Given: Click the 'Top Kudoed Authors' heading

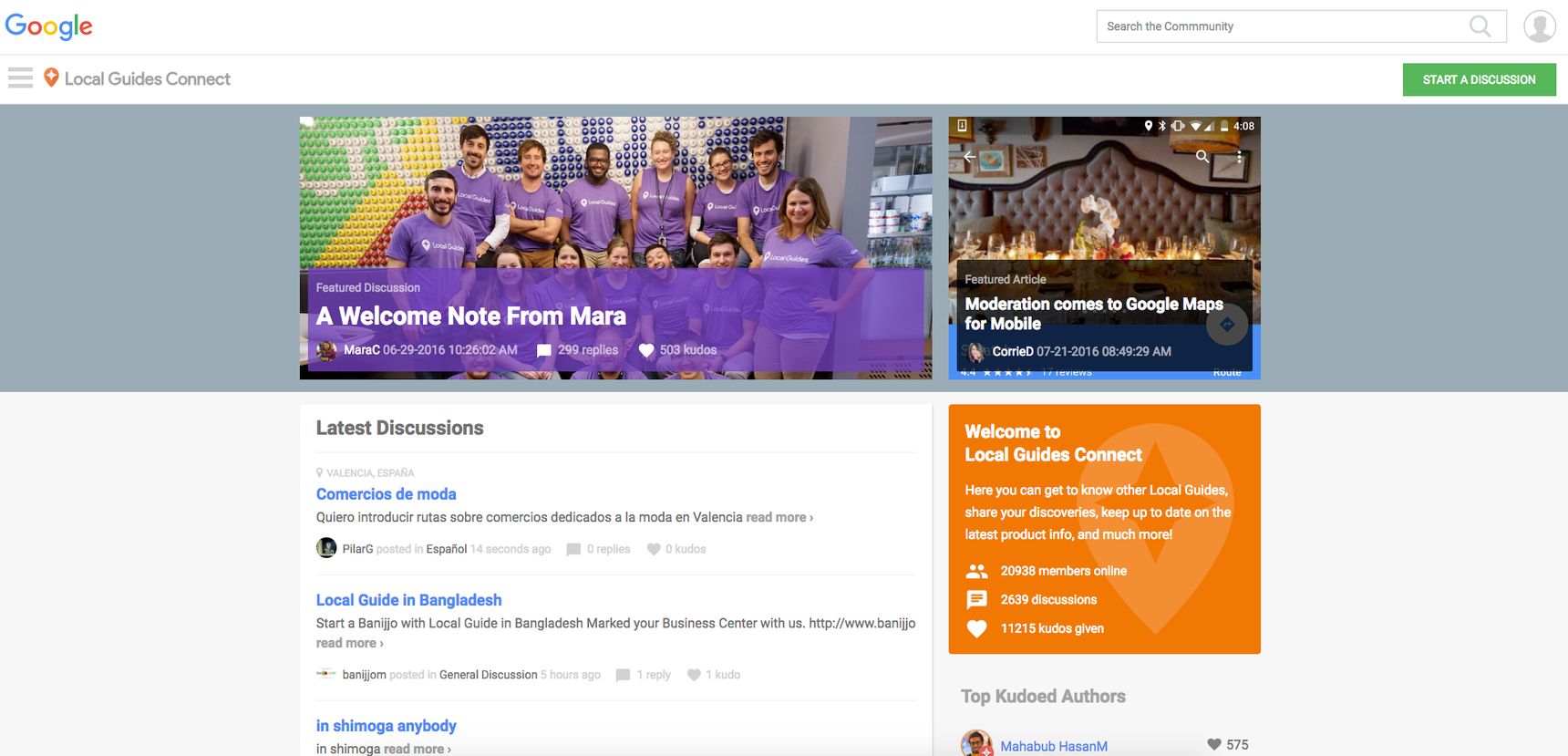Looking at the screenshot, I should pyautogui.click(x=1043, y=697).
